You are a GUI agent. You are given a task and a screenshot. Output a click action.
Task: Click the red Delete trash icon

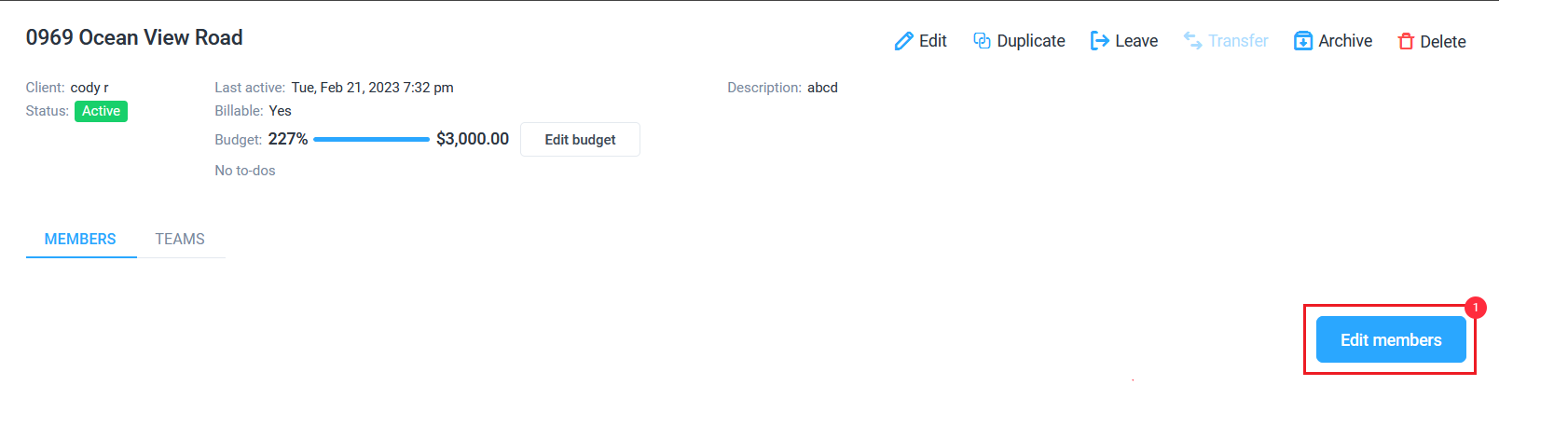1406,41
